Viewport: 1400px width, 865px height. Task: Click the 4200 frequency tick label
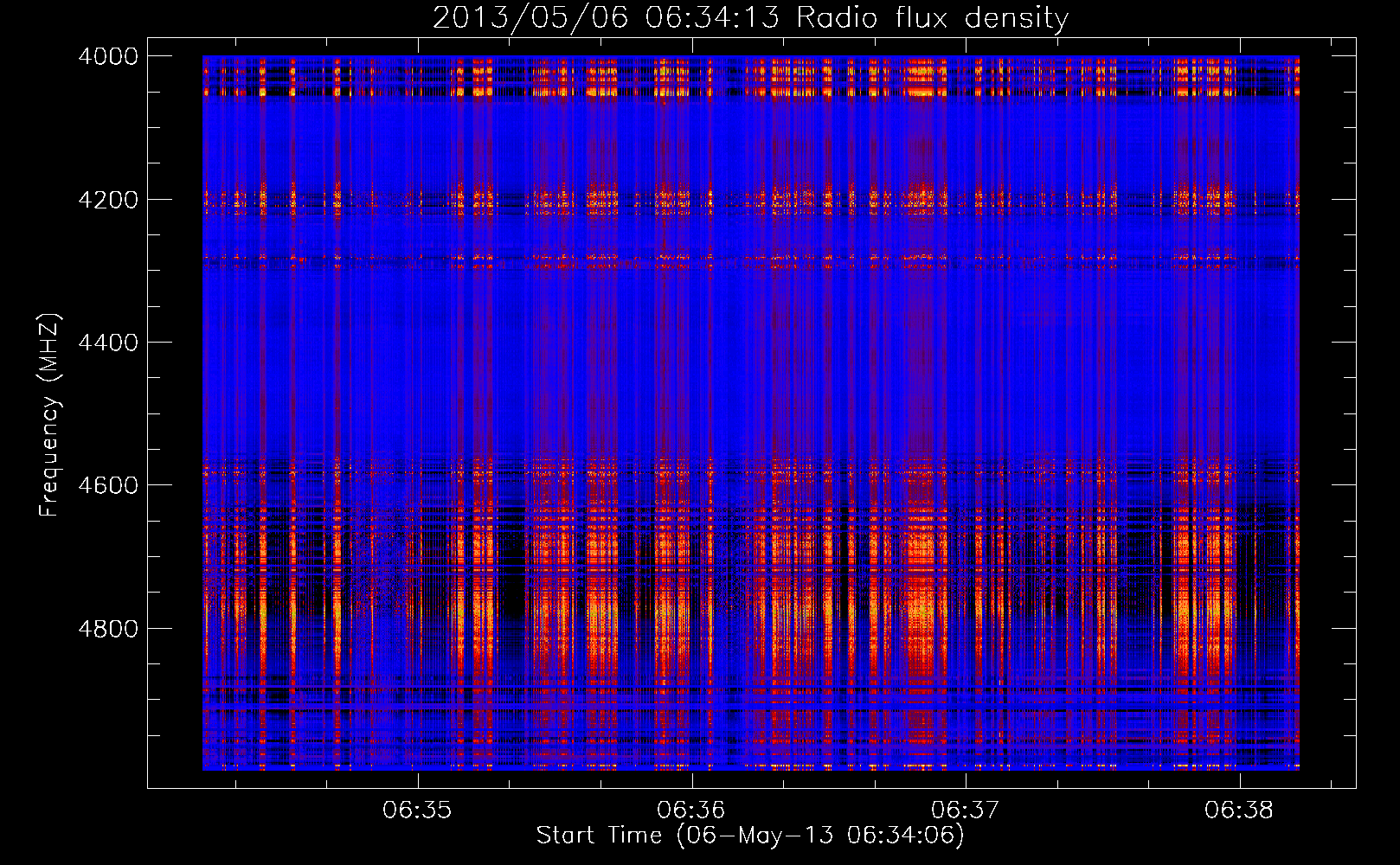(108, 200)
